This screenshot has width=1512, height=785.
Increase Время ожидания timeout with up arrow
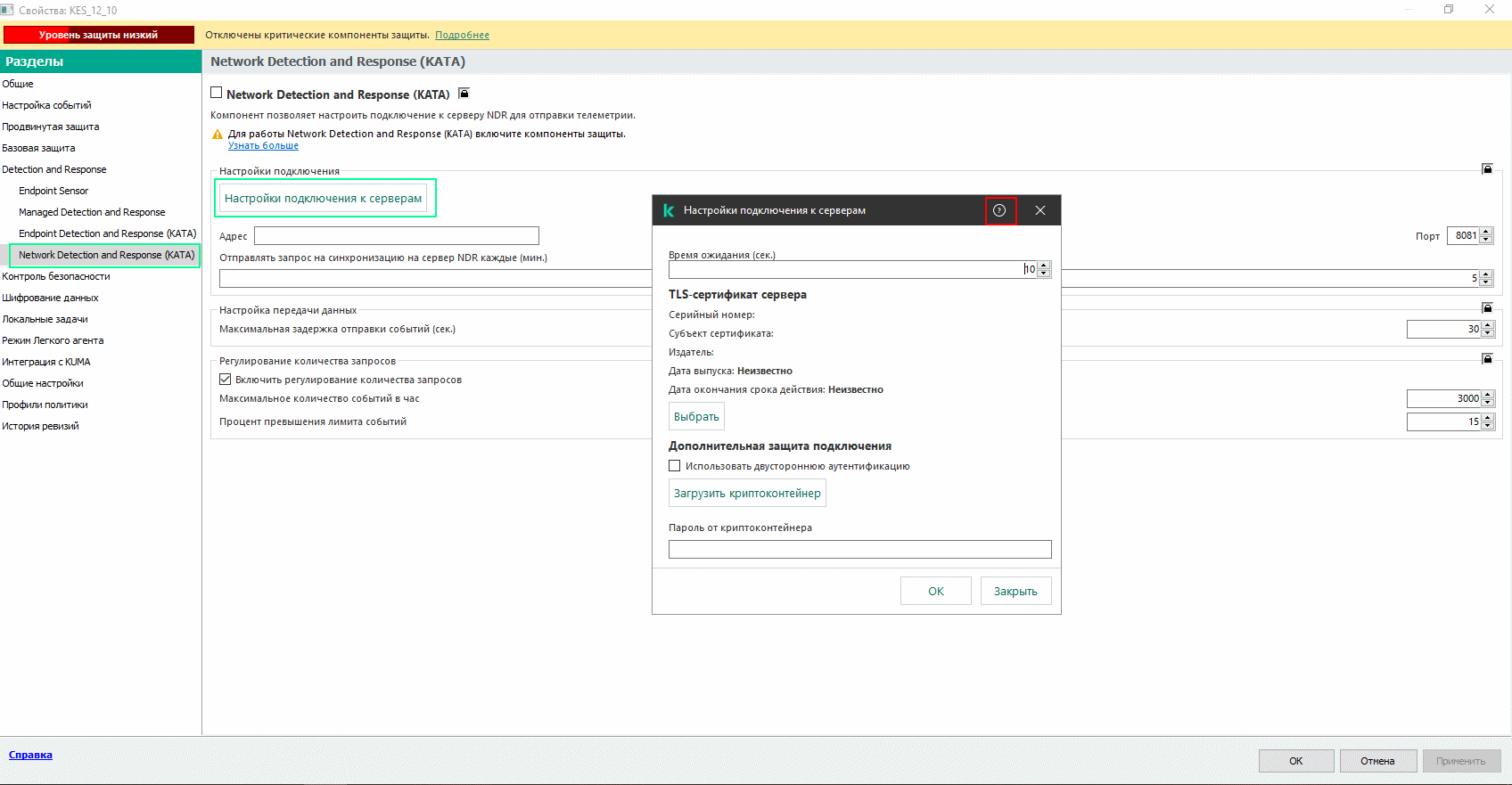[1044, 266]
